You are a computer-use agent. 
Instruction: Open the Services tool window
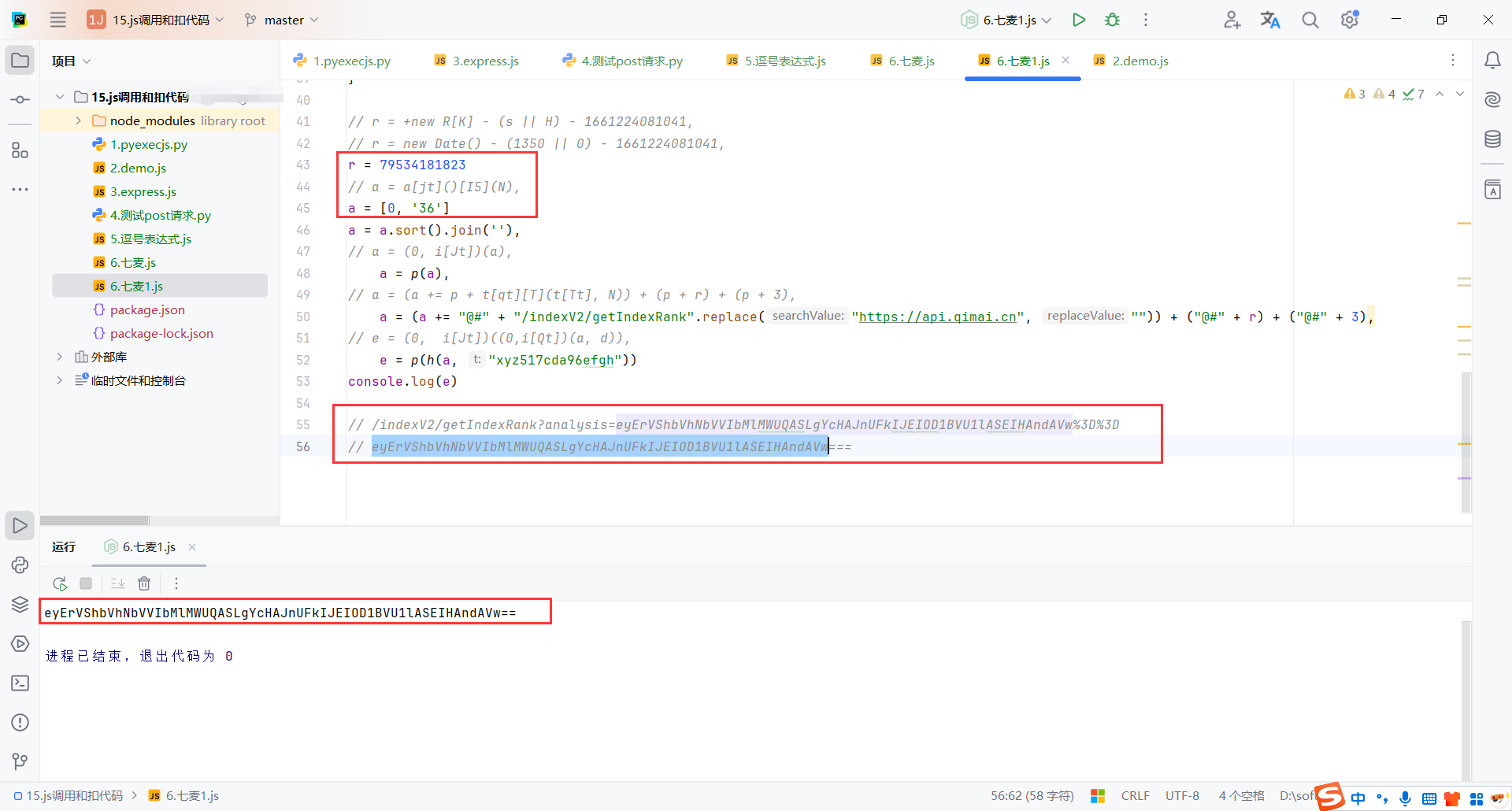pyautogui.click(x=20, y=643)
